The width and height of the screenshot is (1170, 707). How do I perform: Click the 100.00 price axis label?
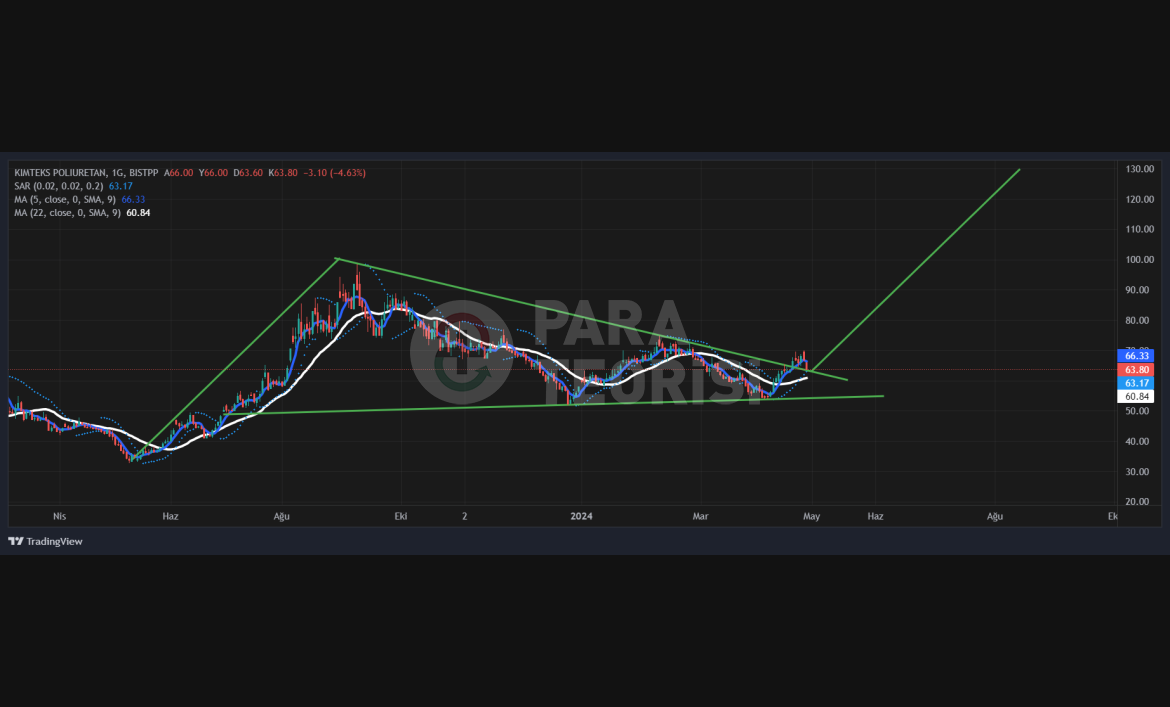pos(1139,260)
